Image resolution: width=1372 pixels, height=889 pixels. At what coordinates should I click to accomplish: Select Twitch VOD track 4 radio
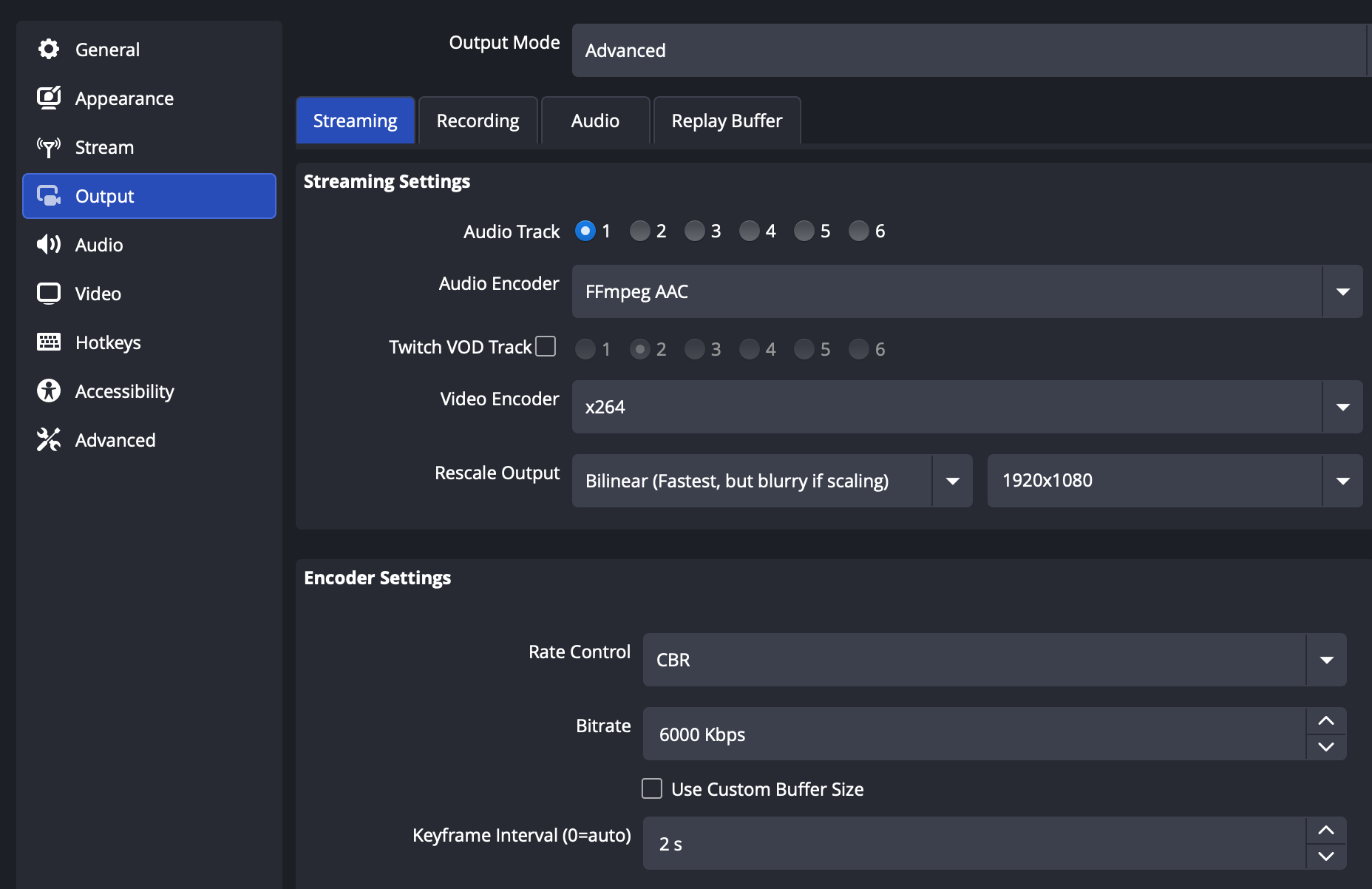[750, 349]
